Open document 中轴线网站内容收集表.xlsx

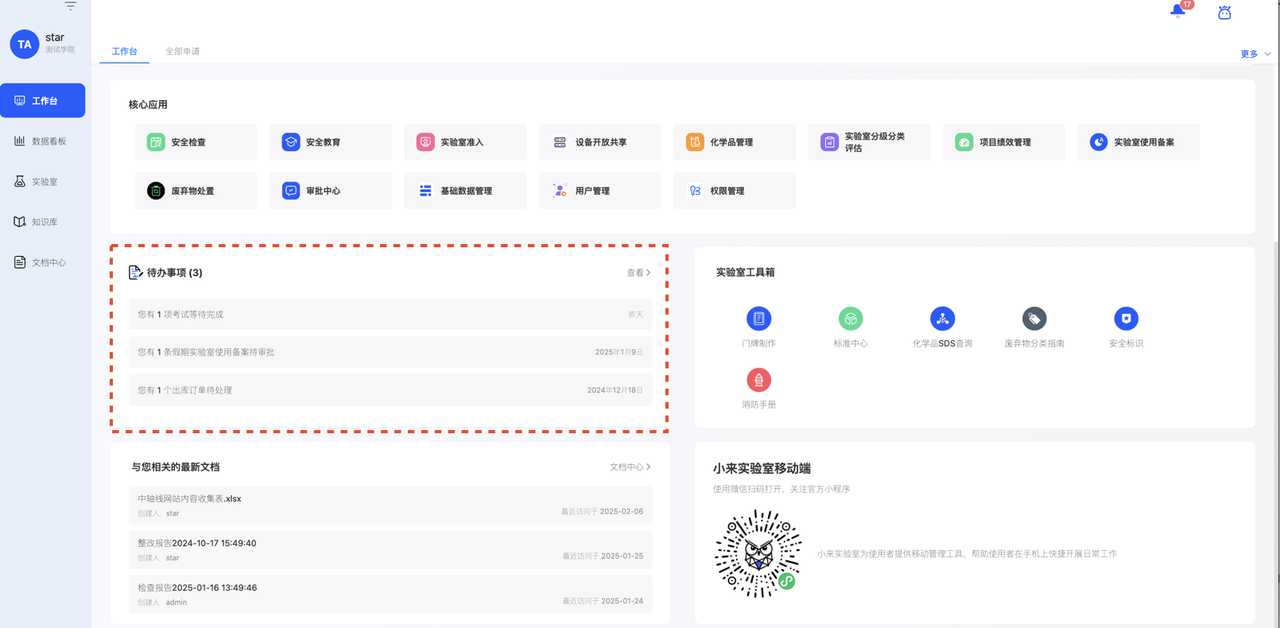390,504
